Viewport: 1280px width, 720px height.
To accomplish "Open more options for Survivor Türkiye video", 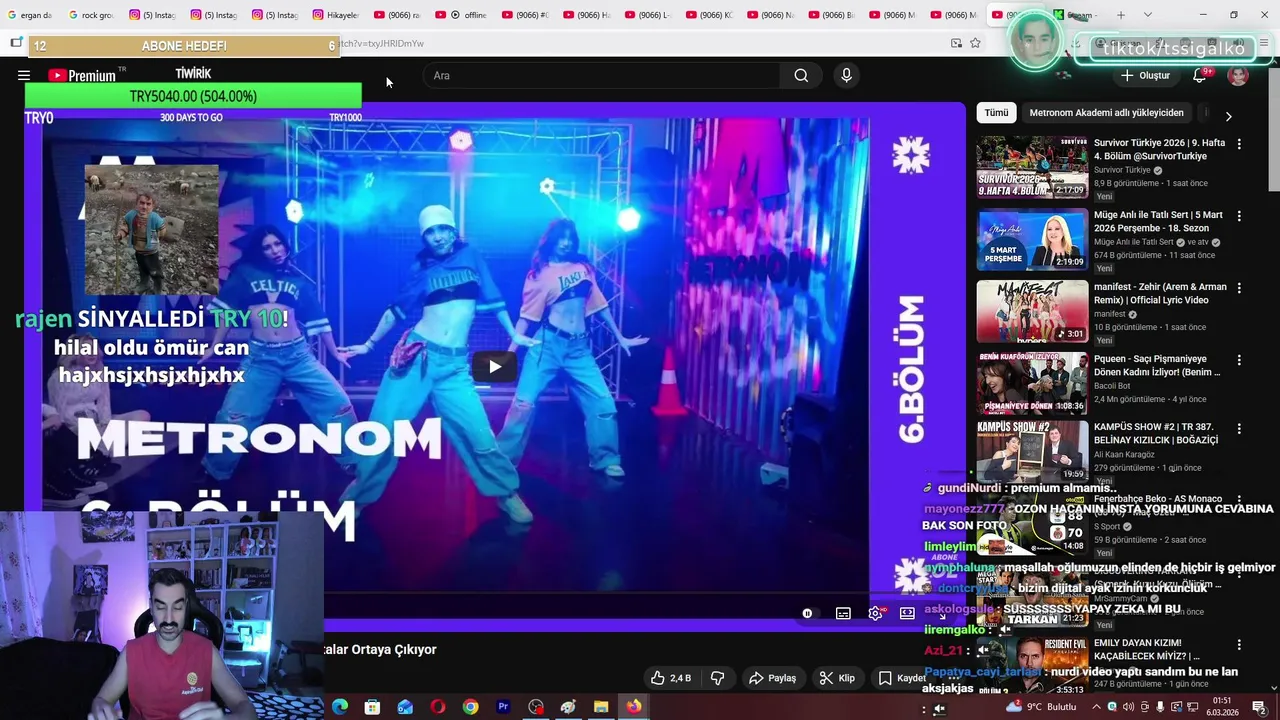I will click(1239, 144).
